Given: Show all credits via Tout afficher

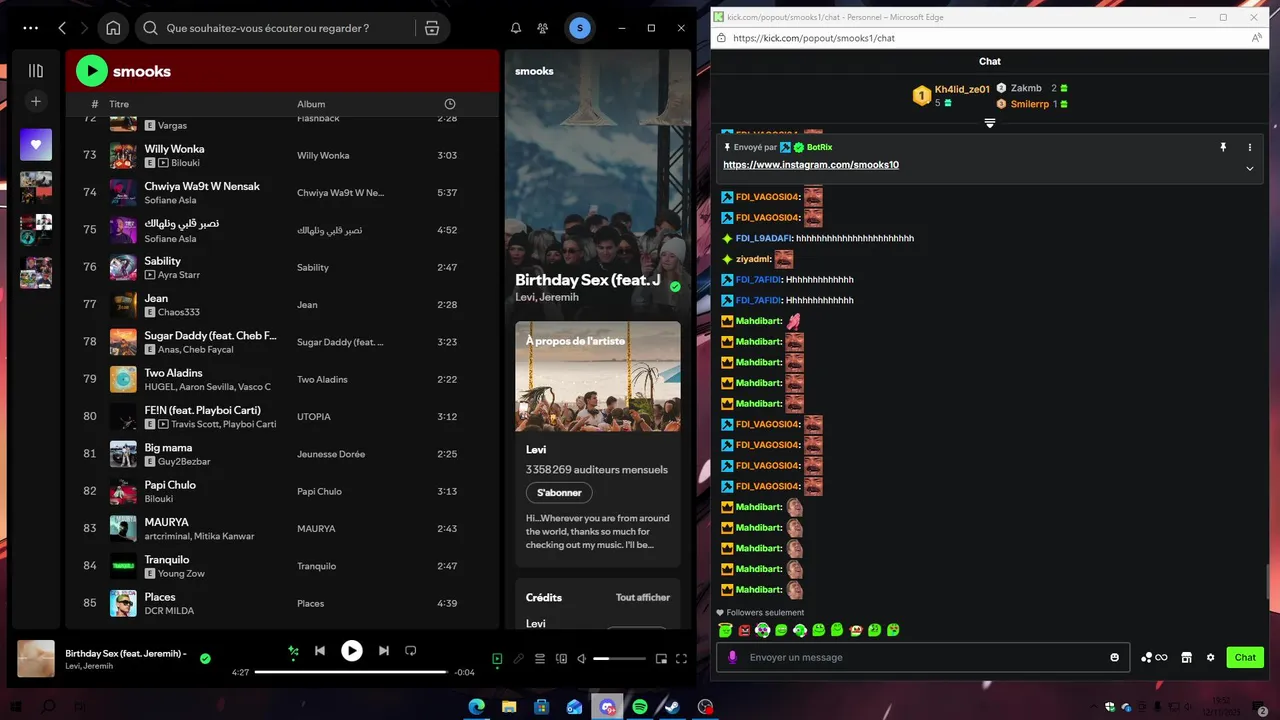Looking at the screenshot, I should pos(643,597).
